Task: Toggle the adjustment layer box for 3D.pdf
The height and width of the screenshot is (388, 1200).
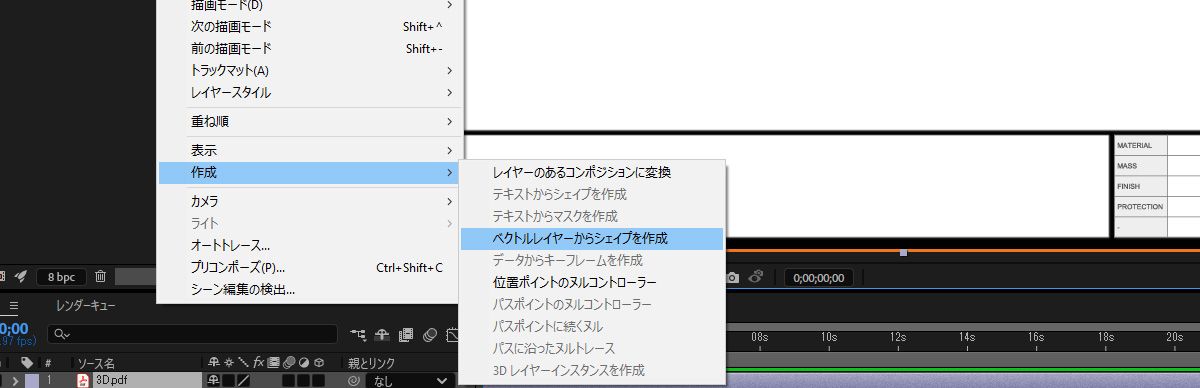Action: 303,381
